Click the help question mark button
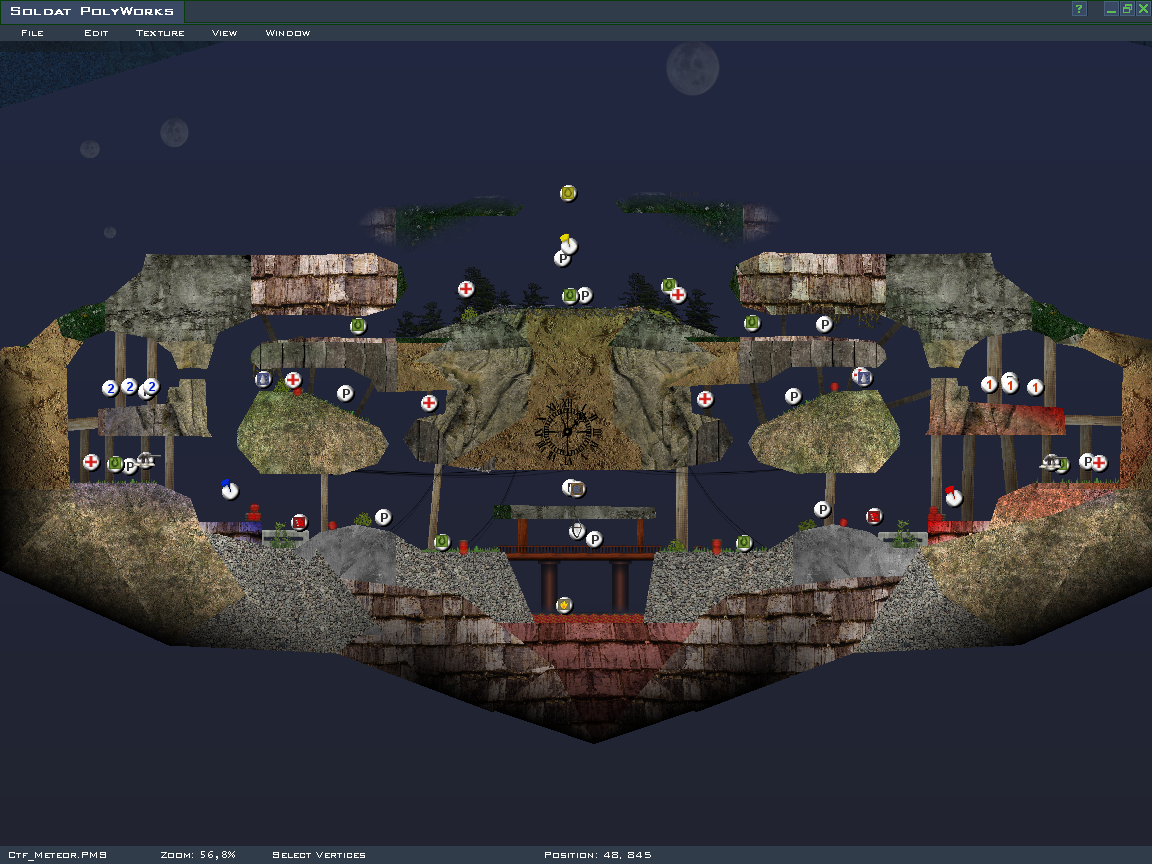This screenshot has width=1152, height=864. [x=1079, y=9]
